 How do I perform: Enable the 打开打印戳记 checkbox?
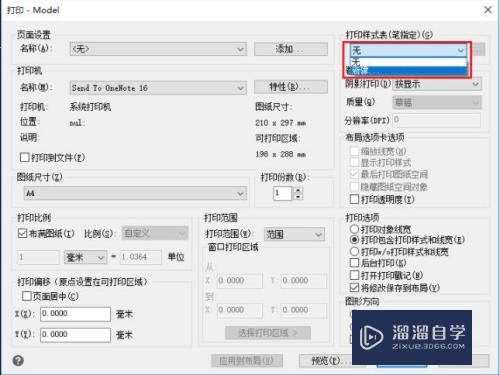354,275
